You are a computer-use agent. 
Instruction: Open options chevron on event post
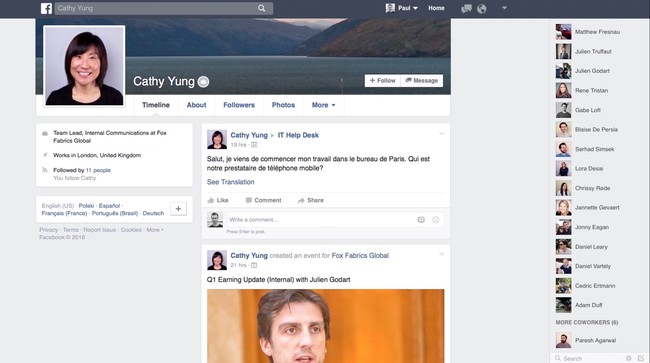[441, 254]
